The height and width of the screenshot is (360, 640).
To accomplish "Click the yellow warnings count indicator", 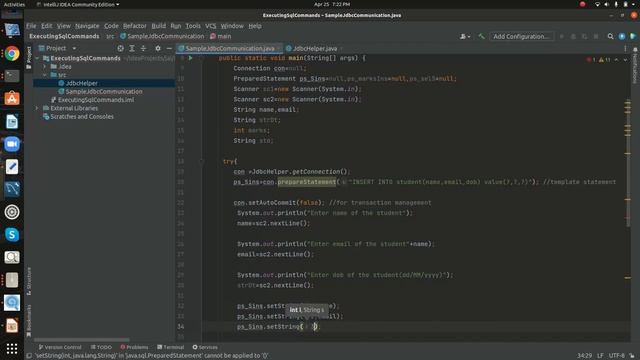I will 604,60.
